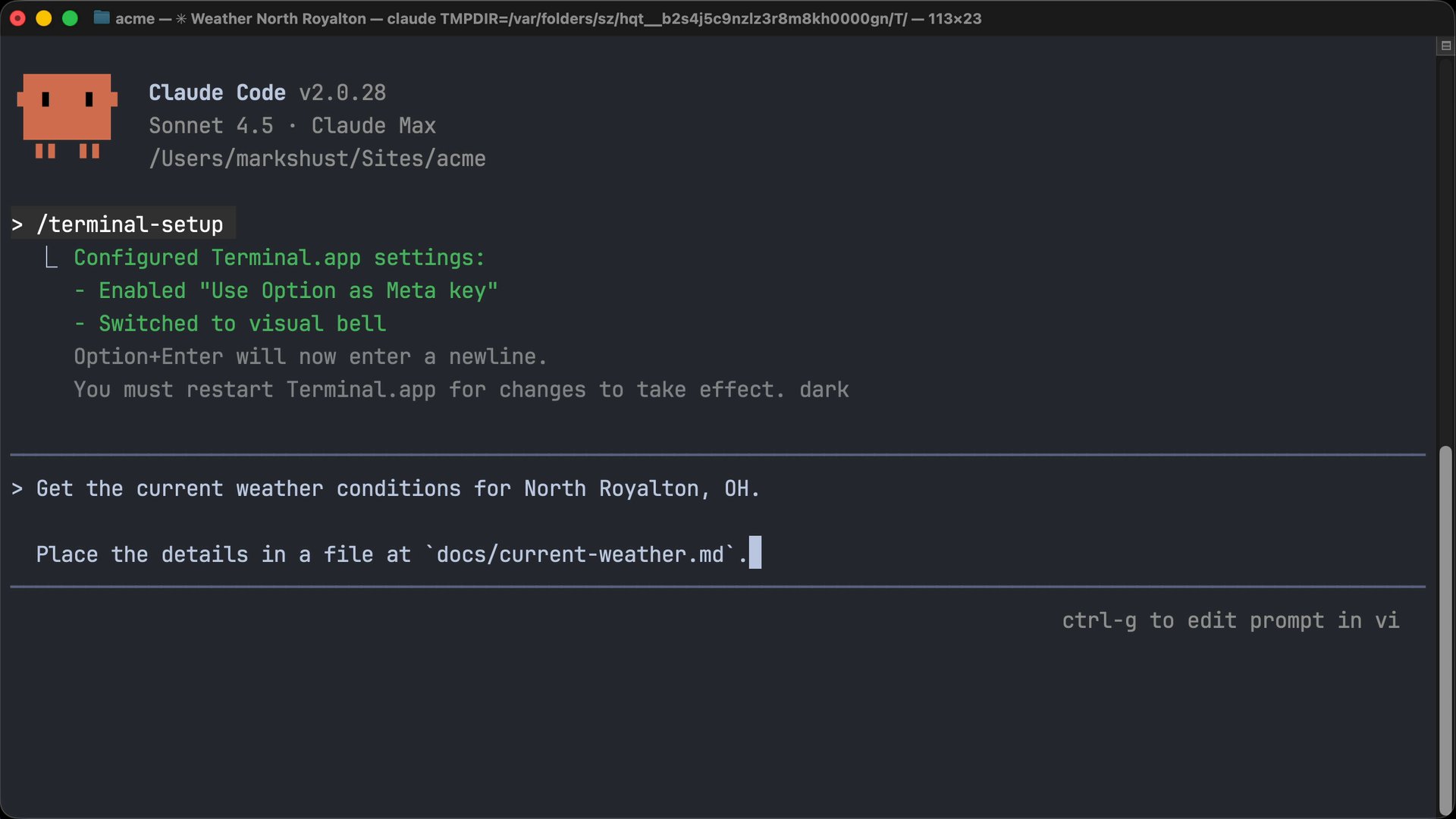Select the /terminal-setup command text
Screen dimensions: 1456x819
click(x=130, y=225)
